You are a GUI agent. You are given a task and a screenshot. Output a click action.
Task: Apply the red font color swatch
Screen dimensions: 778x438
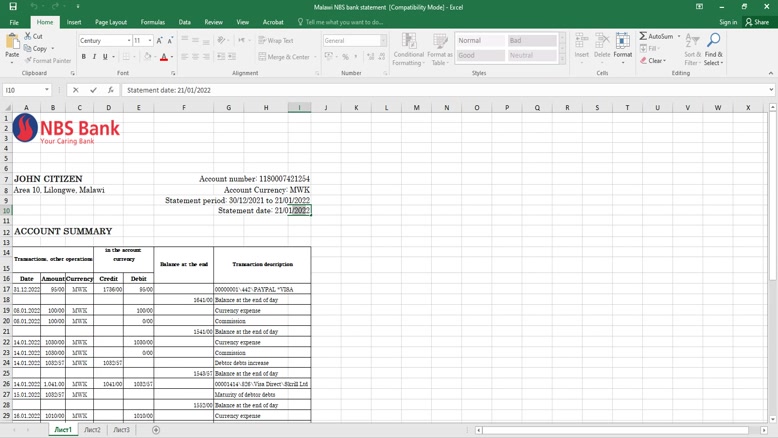point(164,57)
